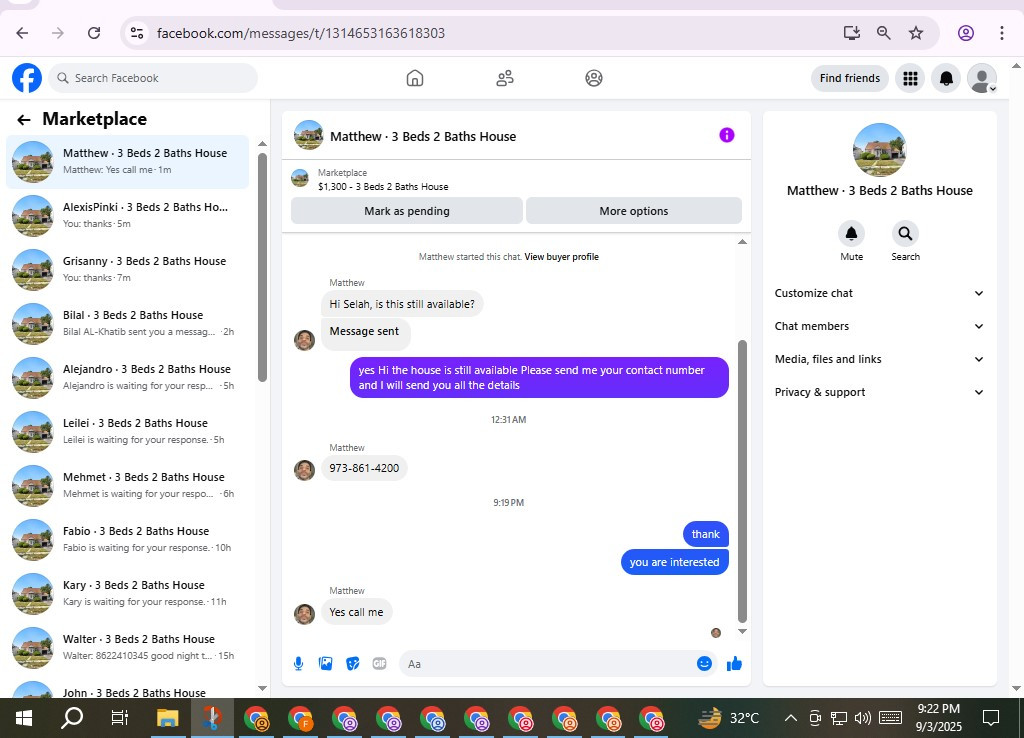Open browser zoom magnifier icon
1024x738 pixels.
pyautogui.click(x=884, y=33)
